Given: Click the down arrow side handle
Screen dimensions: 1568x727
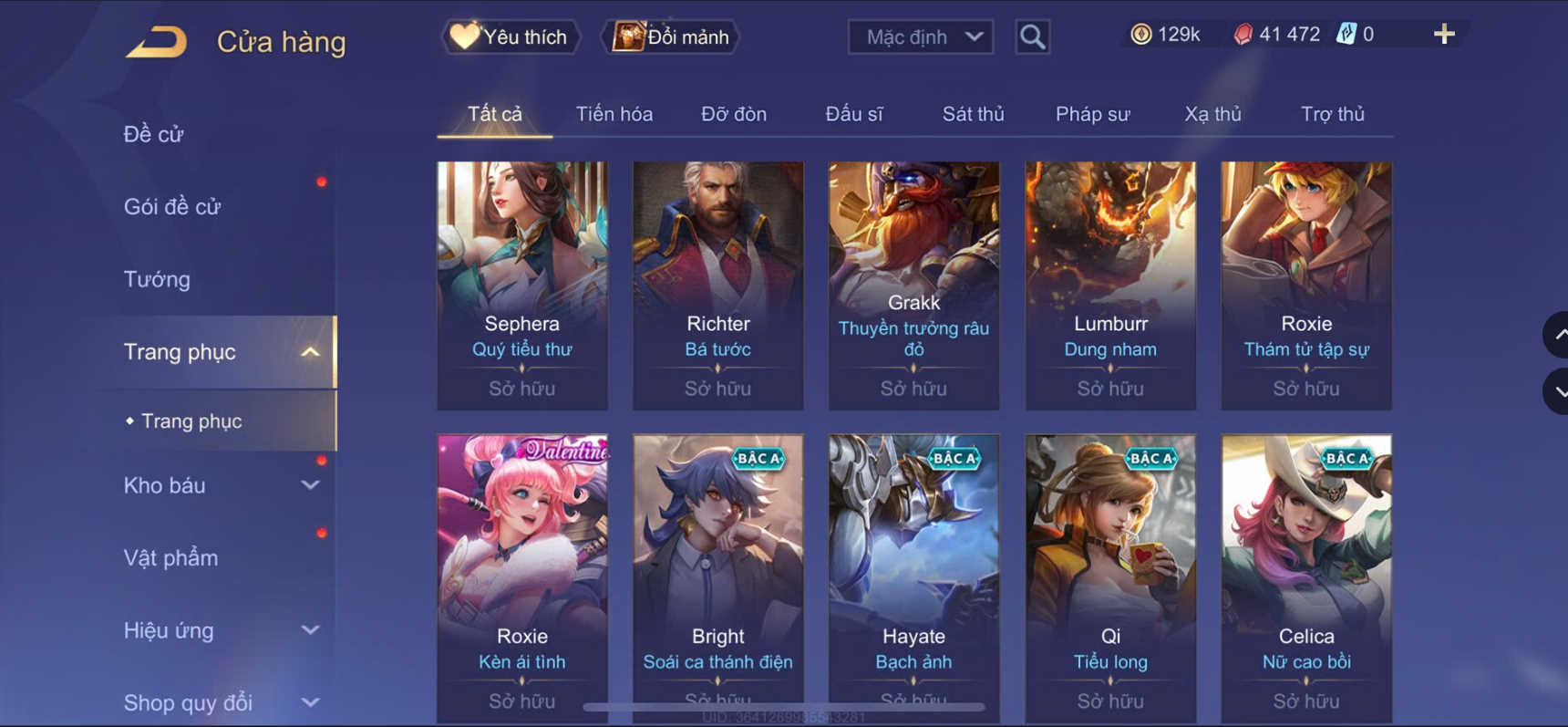Looking at the screenshot, I should coord(1556,391).
